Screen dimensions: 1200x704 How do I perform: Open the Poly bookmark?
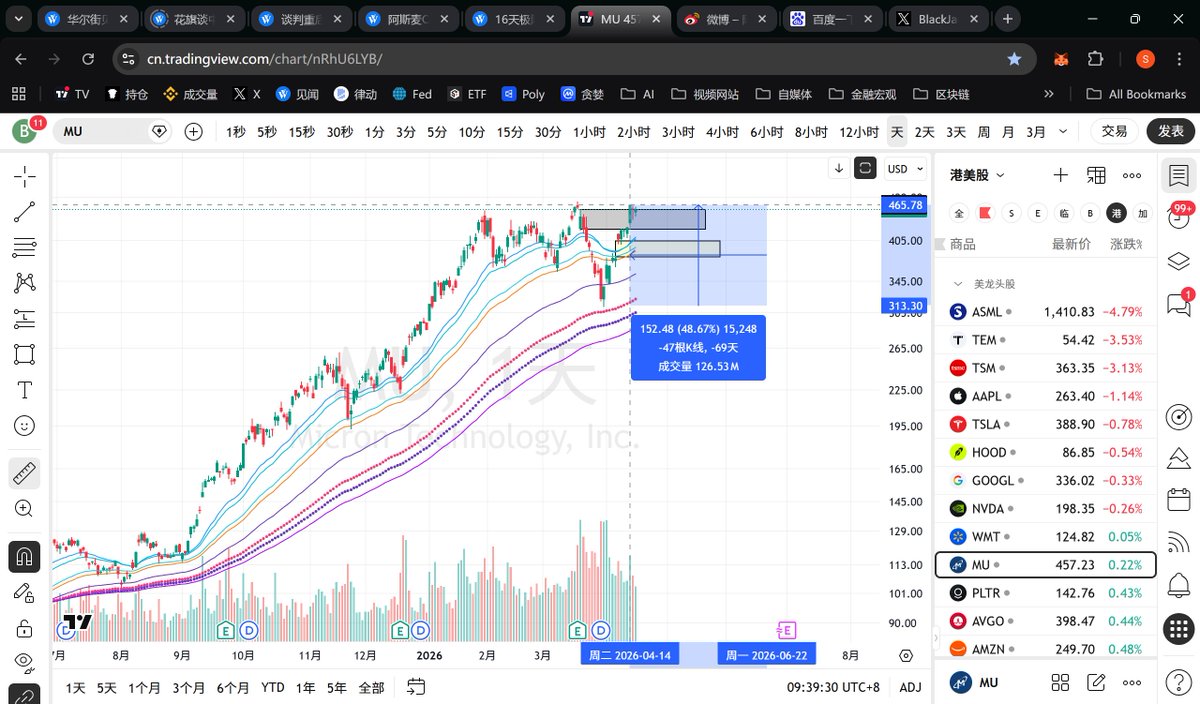tap(523, 94)
